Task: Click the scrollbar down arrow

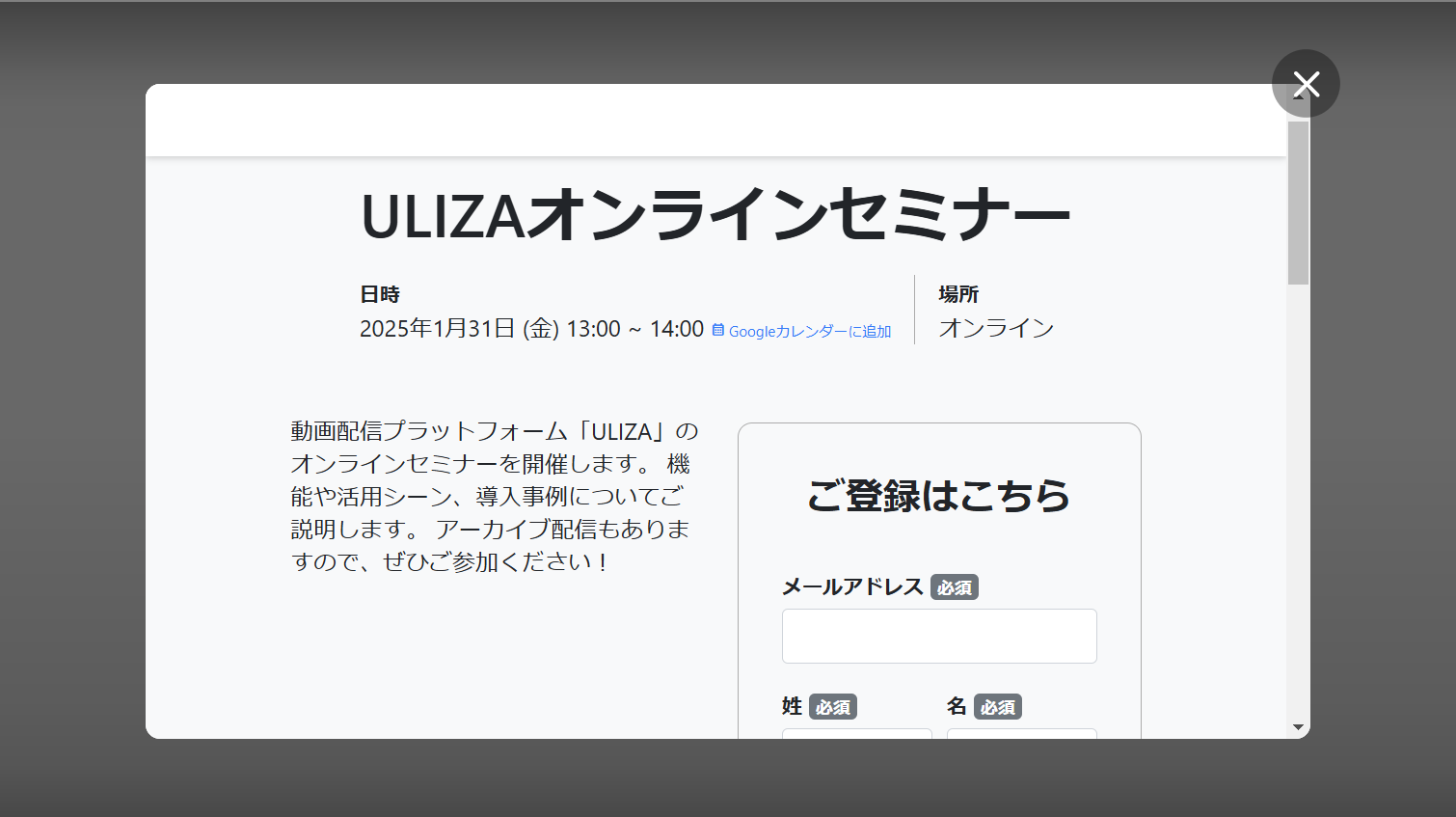Action: (1298, 727)
